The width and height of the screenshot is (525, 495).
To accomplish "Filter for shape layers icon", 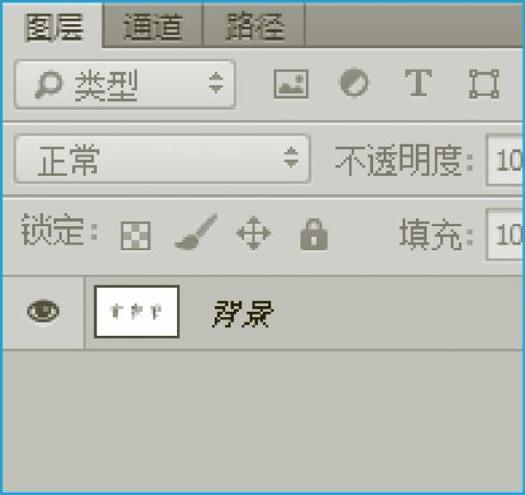I will 484,84.
